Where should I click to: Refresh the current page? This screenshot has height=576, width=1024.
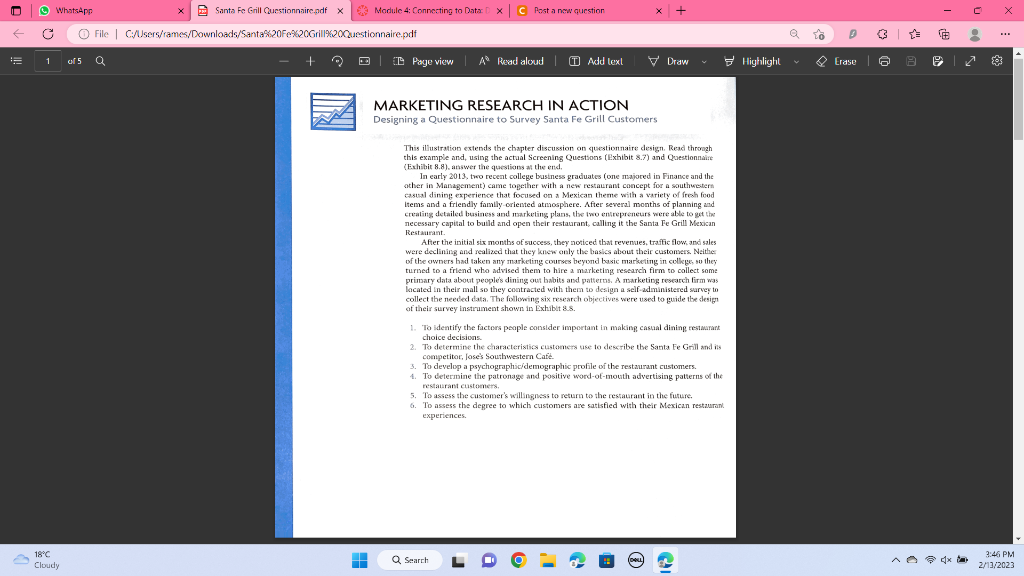pyautogui.click(x=48, y=34)
